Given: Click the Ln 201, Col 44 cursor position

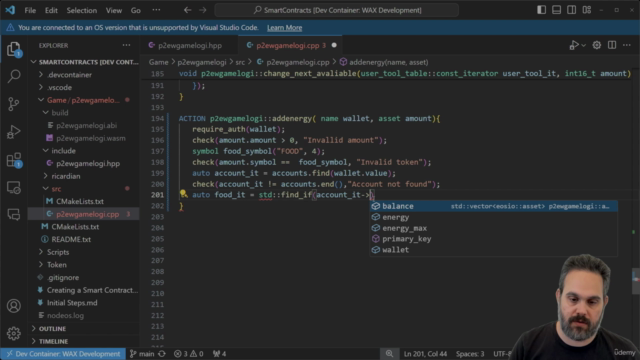Looking at the screenshot, I should [x=425, y=354].
